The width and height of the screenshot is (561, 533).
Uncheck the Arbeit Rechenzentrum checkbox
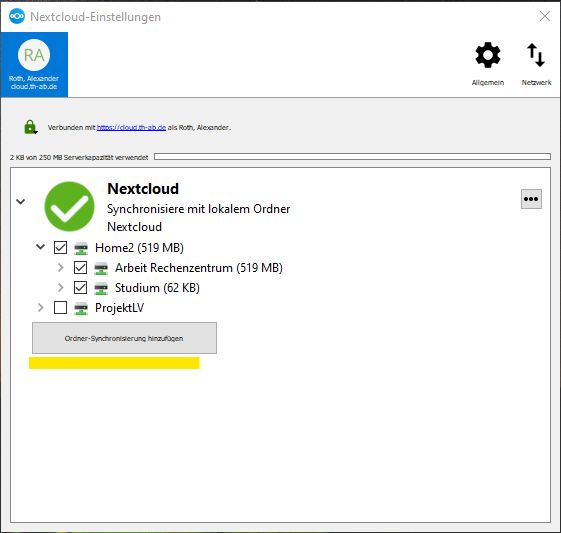coord(80,268)
